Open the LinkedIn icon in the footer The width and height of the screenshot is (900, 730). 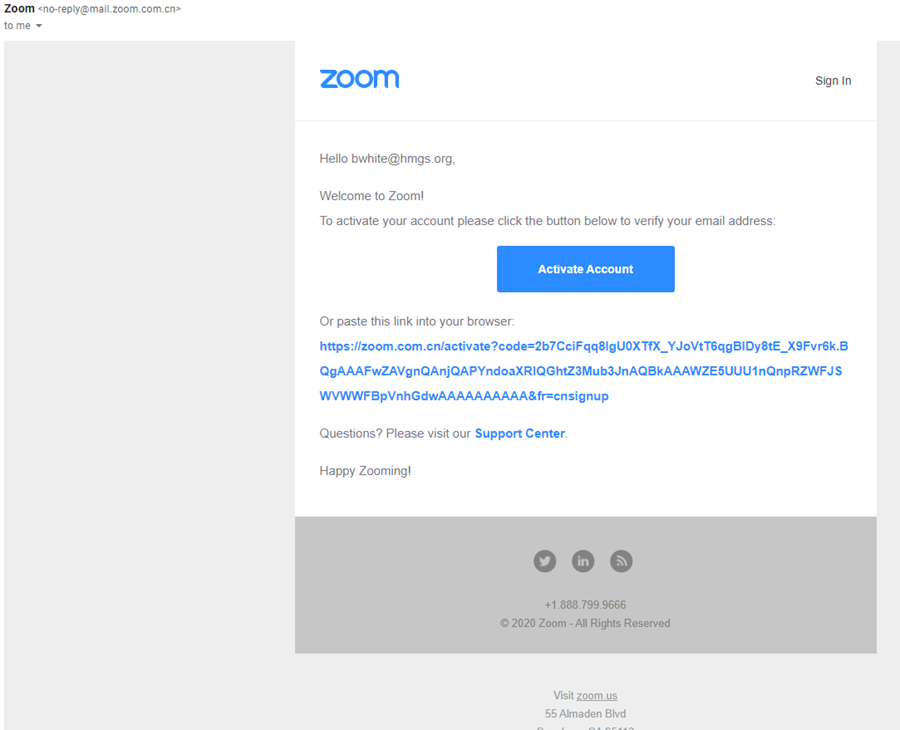(583, 561)
